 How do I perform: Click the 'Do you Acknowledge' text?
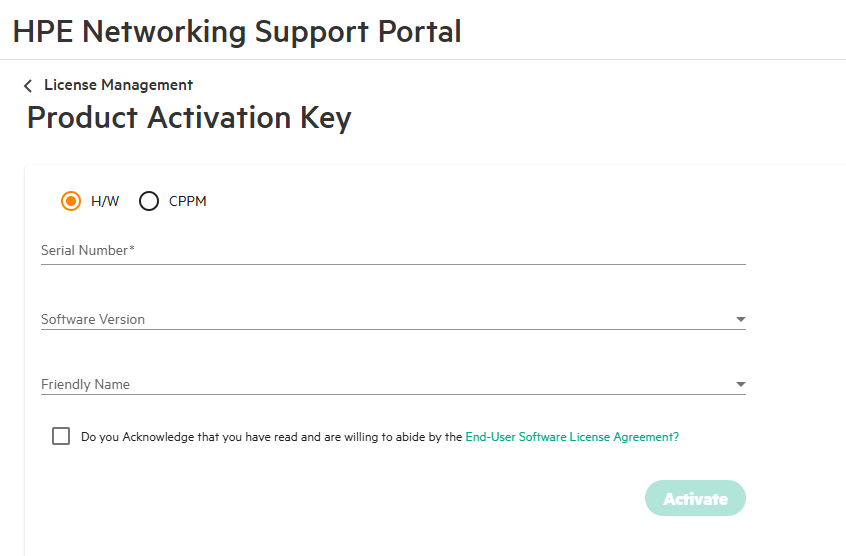coord(271,437)
